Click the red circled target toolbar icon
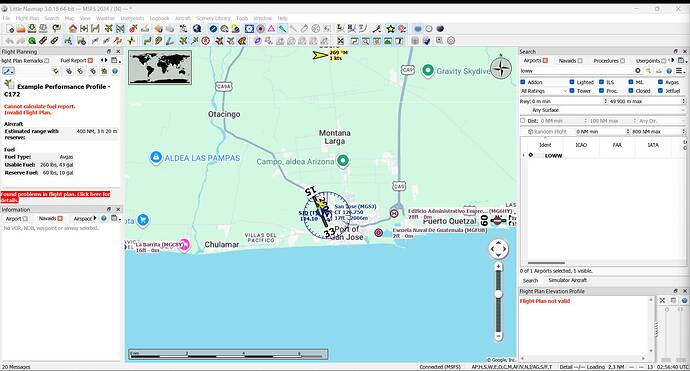The height and width of the screenshot is (371, 690). (x=206, y=40)
